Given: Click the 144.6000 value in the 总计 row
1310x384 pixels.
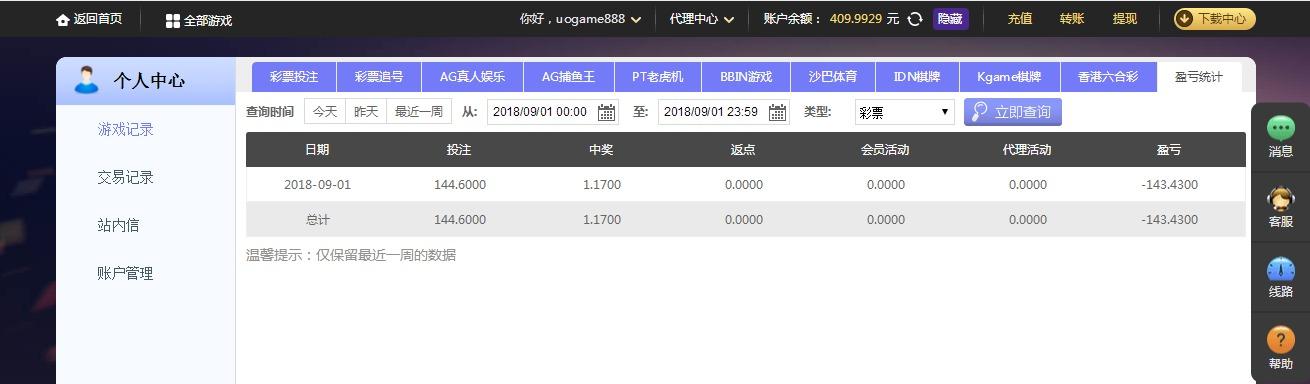Looking at the screenshot, I should [x=460, y=220].
